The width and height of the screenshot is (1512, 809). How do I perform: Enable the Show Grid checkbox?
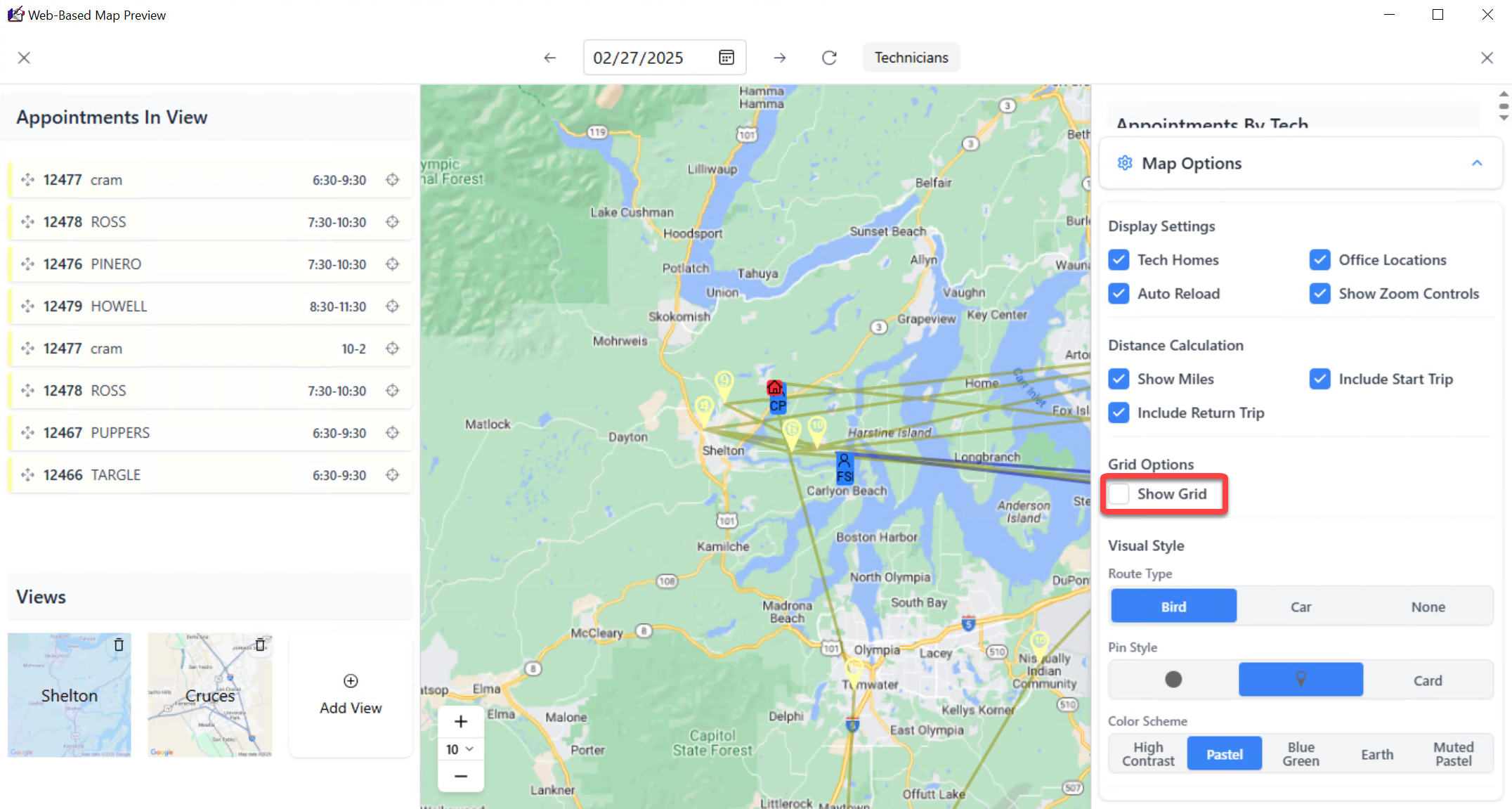coord(1119,494)
